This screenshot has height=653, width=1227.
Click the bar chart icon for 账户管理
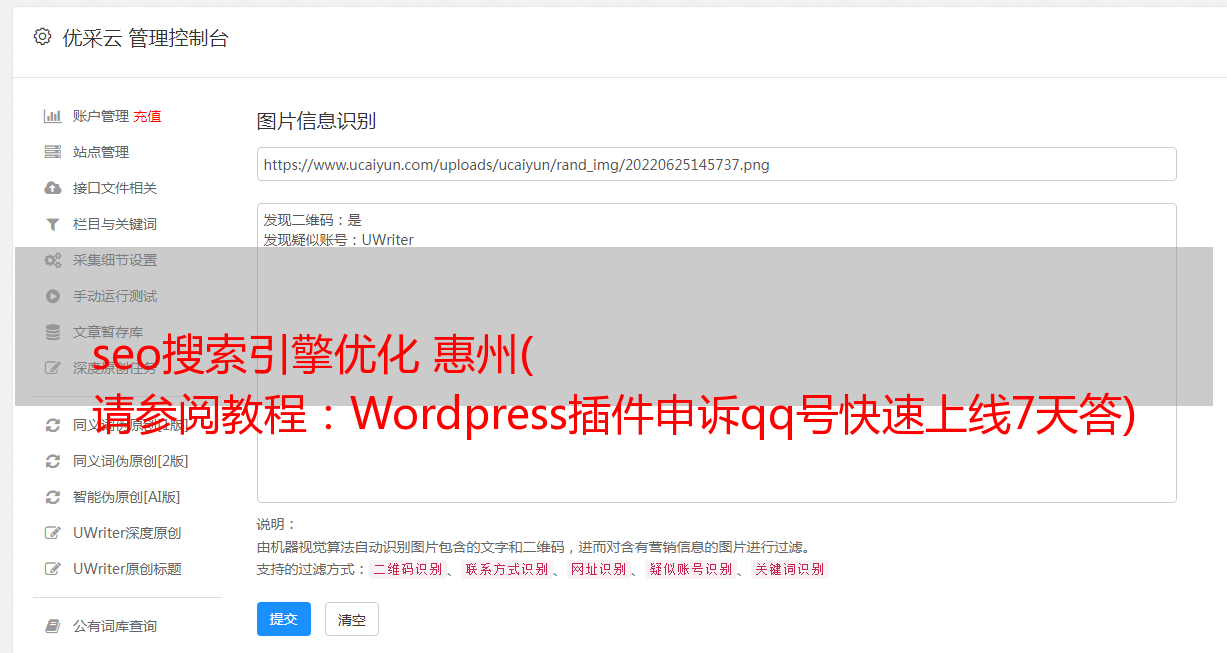coord(53,116)
